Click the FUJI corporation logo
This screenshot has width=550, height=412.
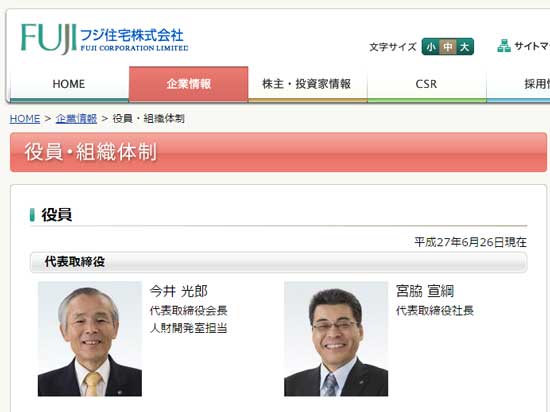(104, 39)
